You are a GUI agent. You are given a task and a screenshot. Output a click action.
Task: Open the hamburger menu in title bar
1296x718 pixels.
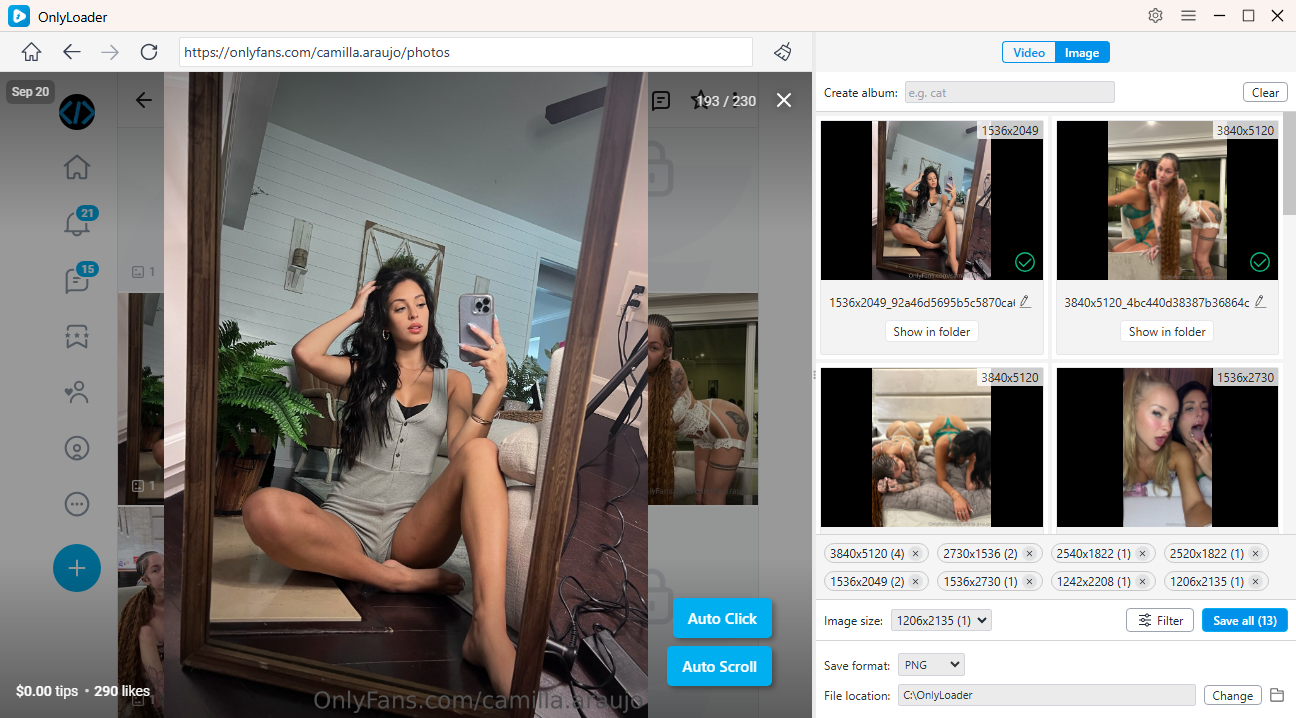coord(1188,16)
